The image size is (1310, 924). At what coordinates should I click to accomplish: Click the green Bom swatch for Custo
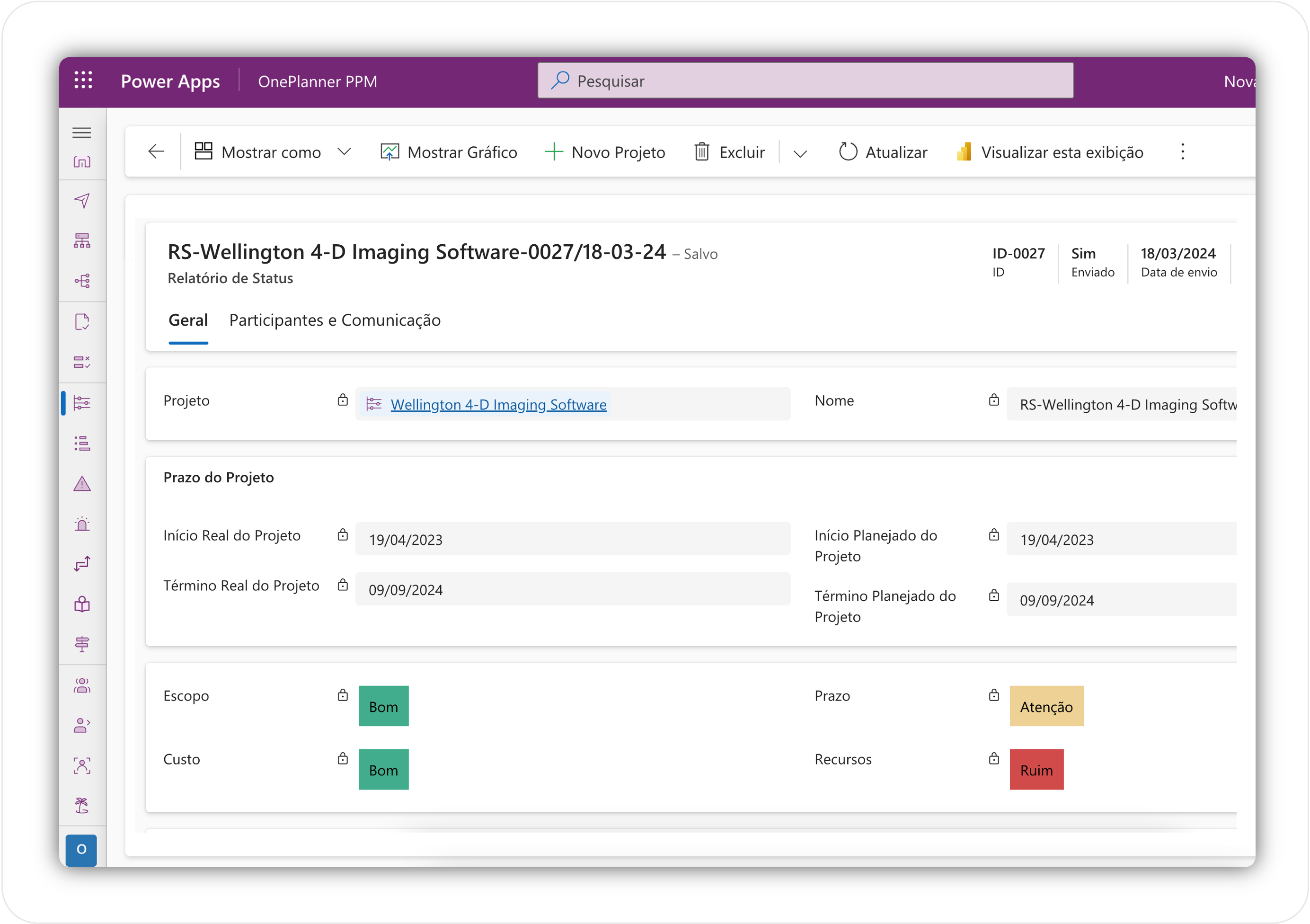tap(383, 769)
